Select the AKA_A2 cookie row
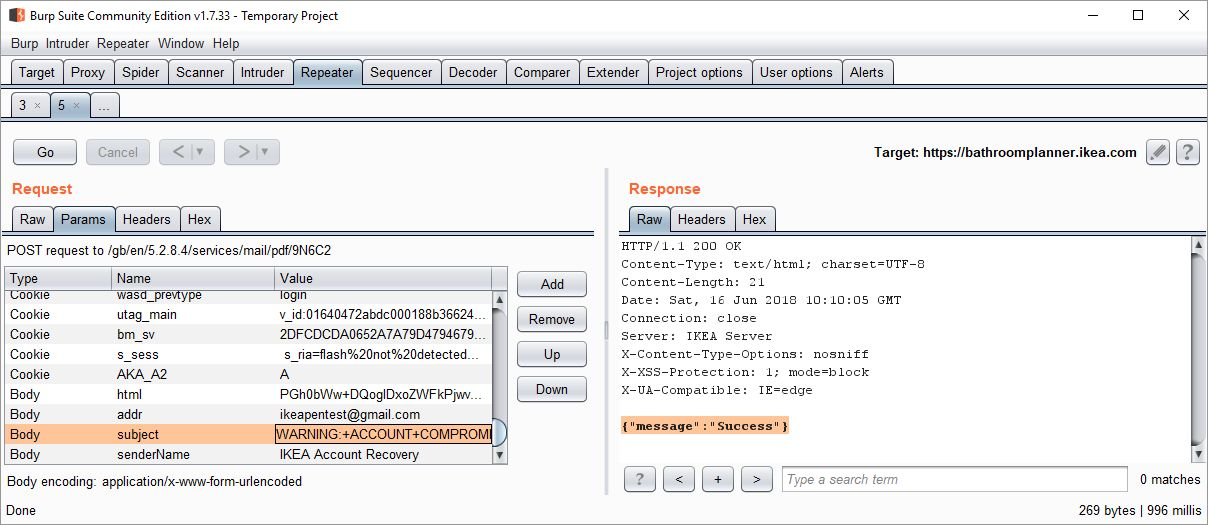 tap(249, 374)
